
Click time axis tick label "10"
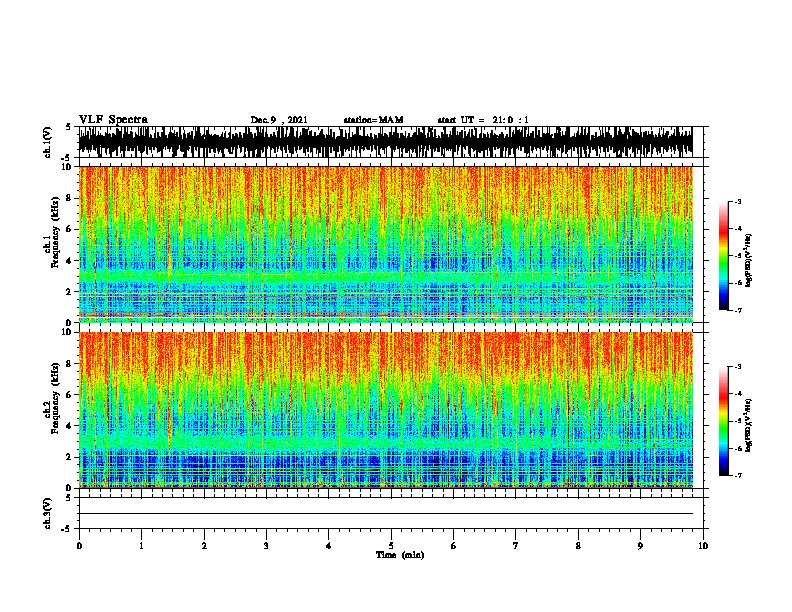703,546
